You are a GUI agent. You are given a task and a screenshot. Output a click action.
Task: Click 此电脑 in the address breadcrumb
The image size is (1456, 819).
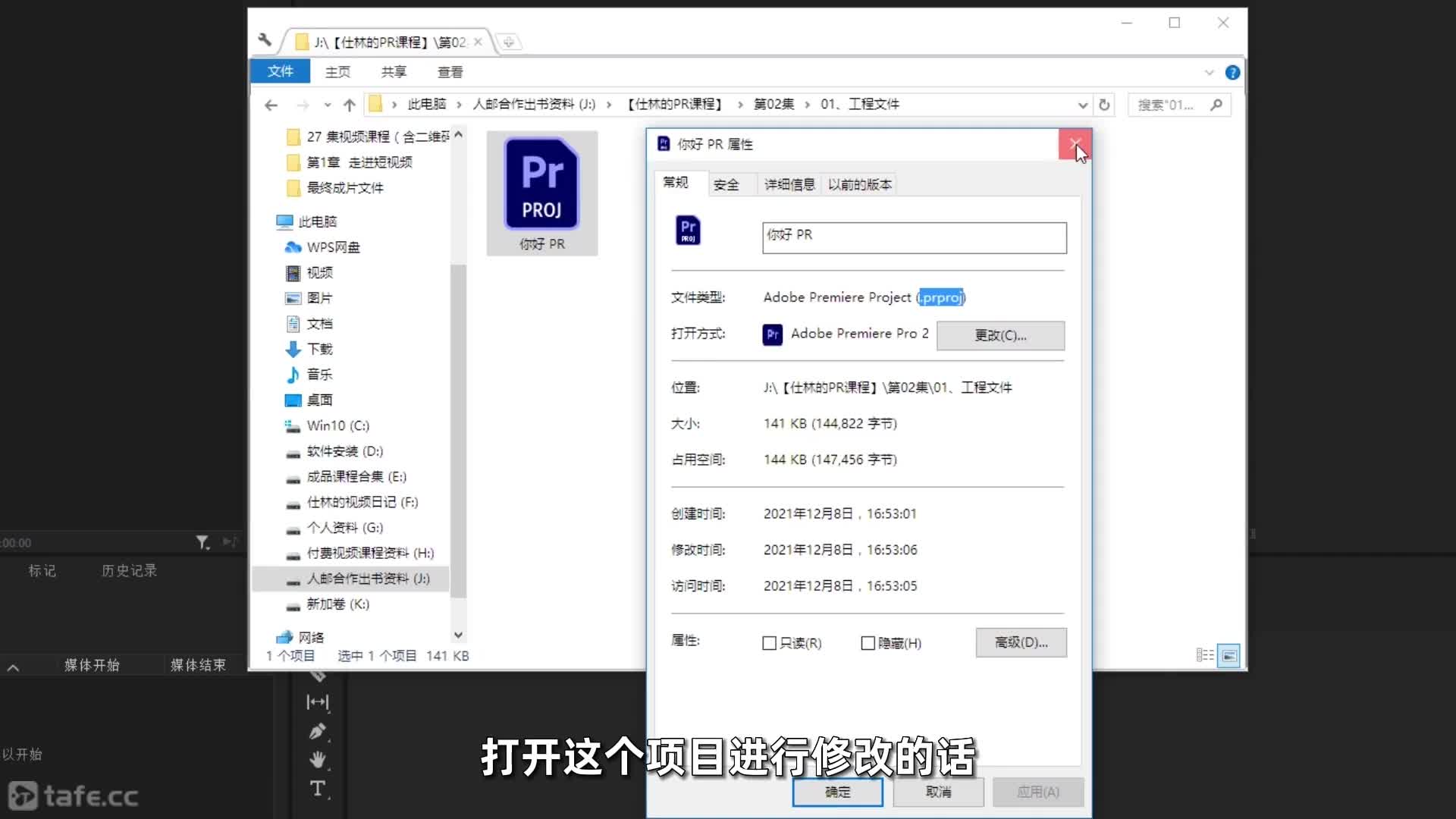(426, 105)
